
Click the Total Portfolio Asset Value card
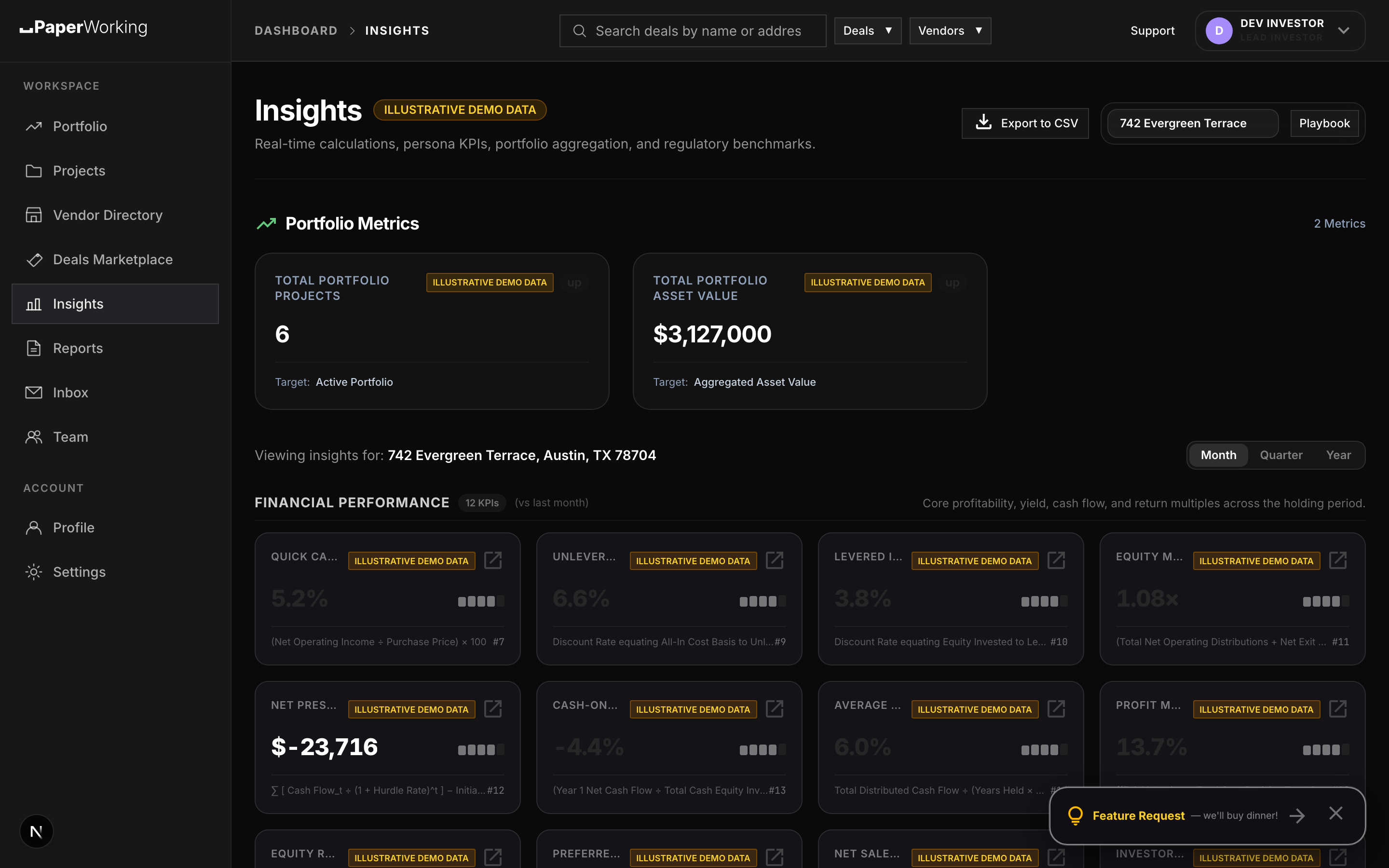click(810, 331)
